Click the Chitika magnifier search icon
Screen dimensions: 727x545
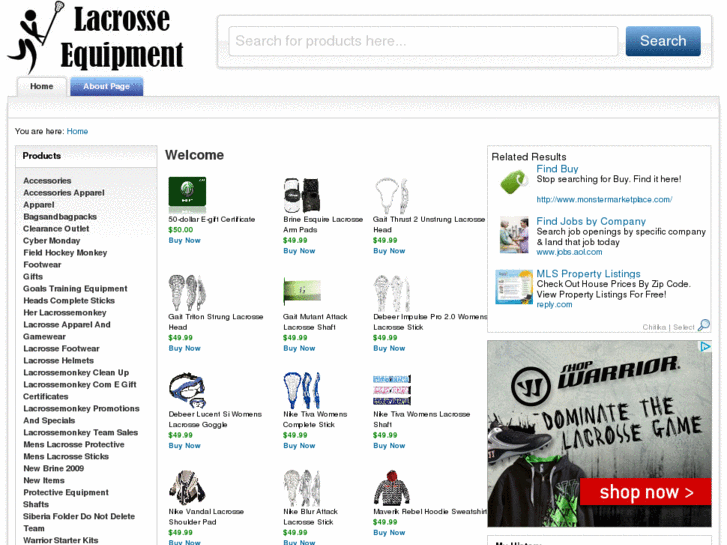point(703,325)
